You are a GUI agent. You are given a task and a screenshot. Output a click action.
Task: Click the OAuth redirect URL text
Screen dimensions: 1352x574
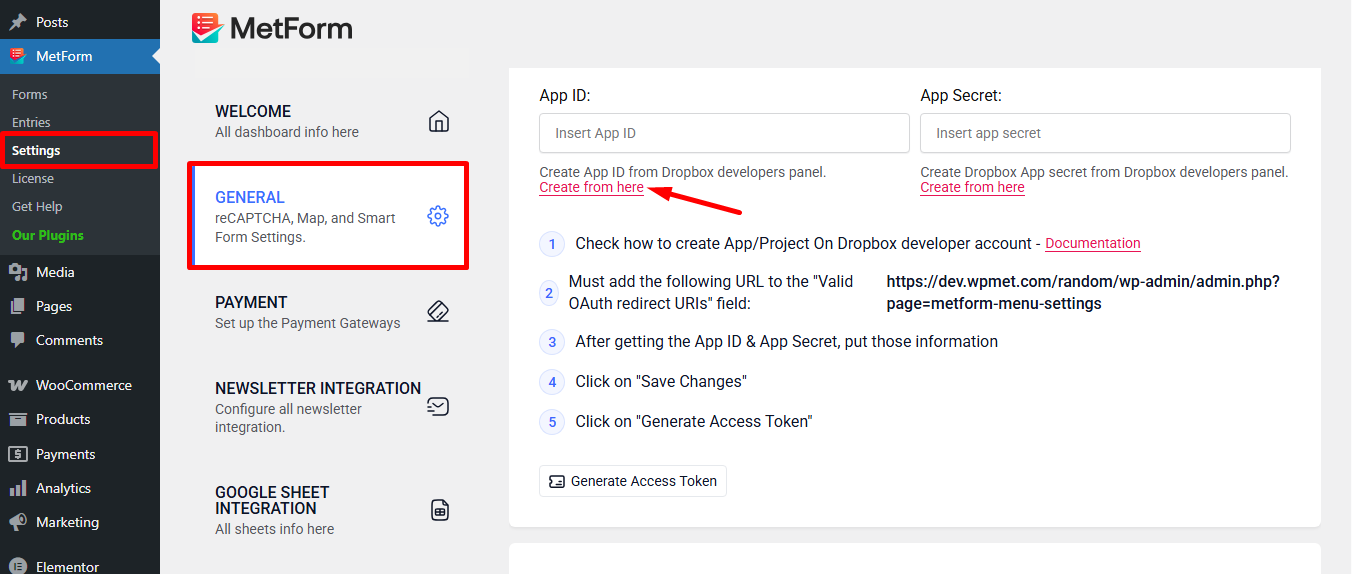coord(1083,292)
